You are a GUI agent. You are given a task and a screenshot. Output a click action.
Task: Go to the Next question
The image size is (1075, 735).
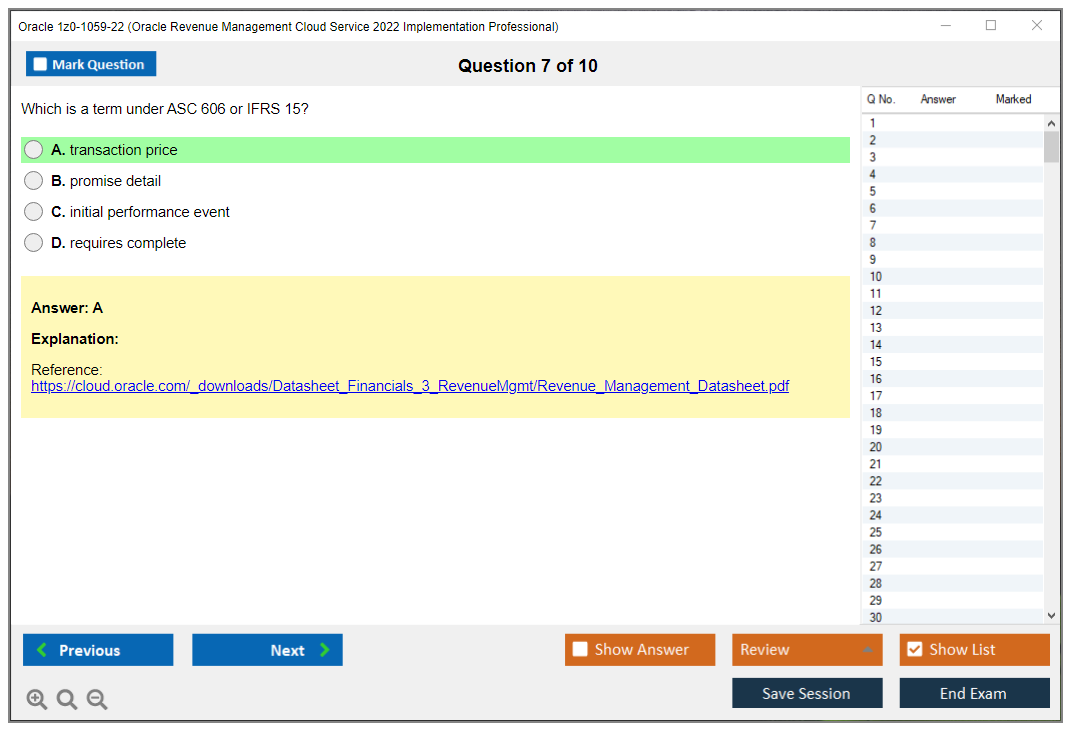(267, 650)
